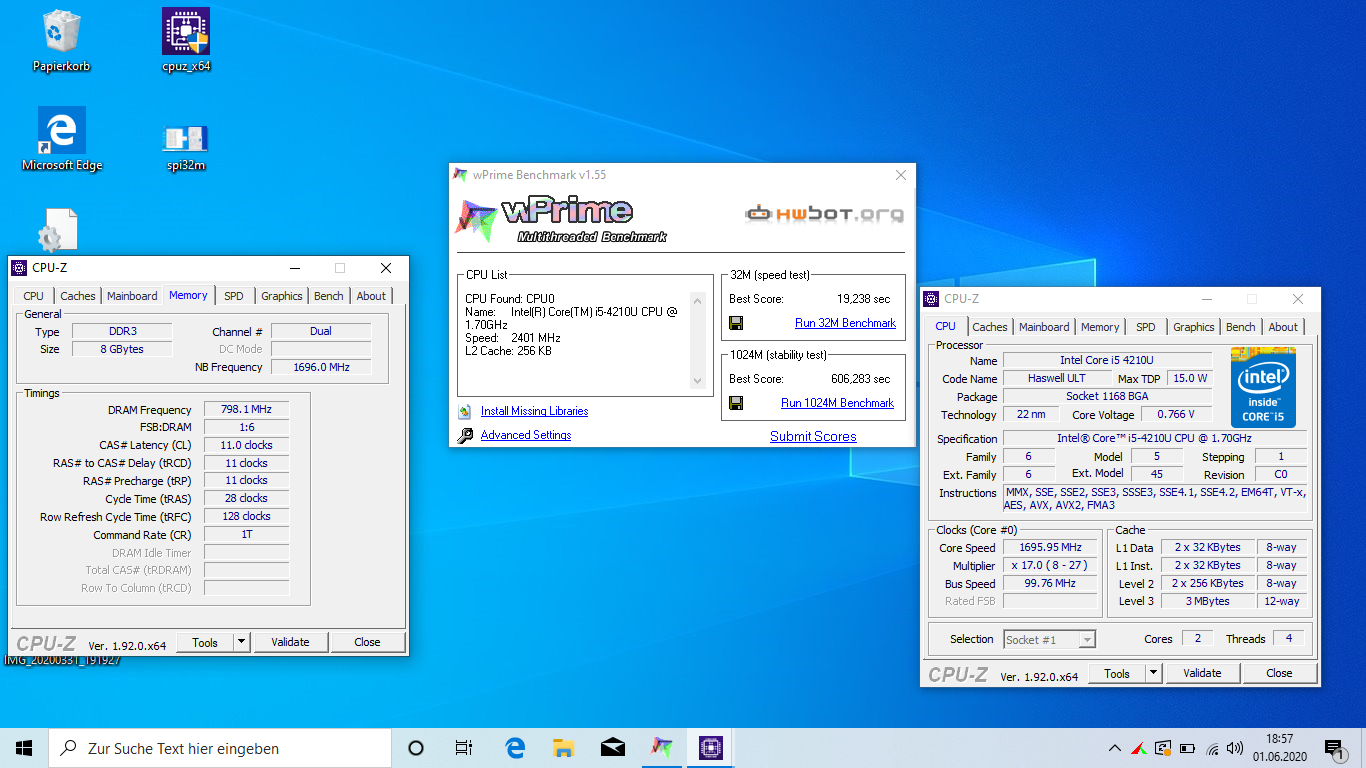The image size is (1366, 768).
Task: Open Memory tab in right CPU-Z window
Action: click(1100, 327)
